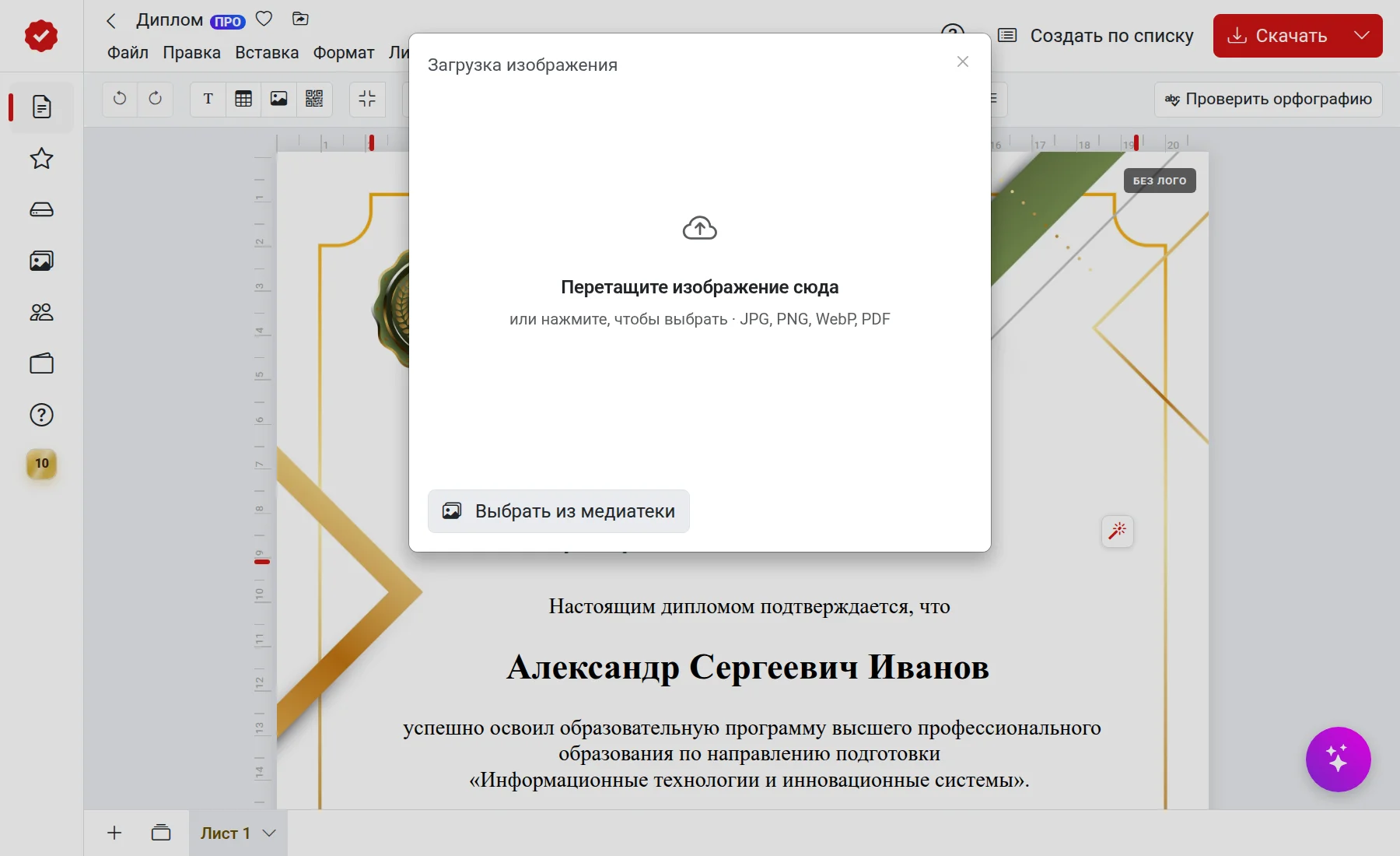Insert image using toolbar picture icon
The width and height of the screenshot is (1400, 856).
(278, 99)
